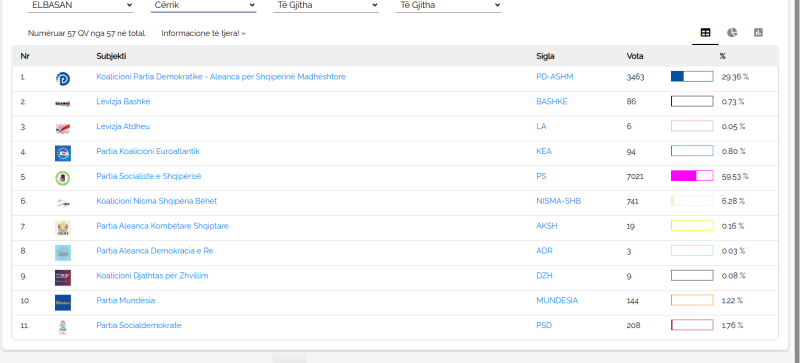
Task: Open Partia Socialdemokrate link
Action: (x=139, y=325)
